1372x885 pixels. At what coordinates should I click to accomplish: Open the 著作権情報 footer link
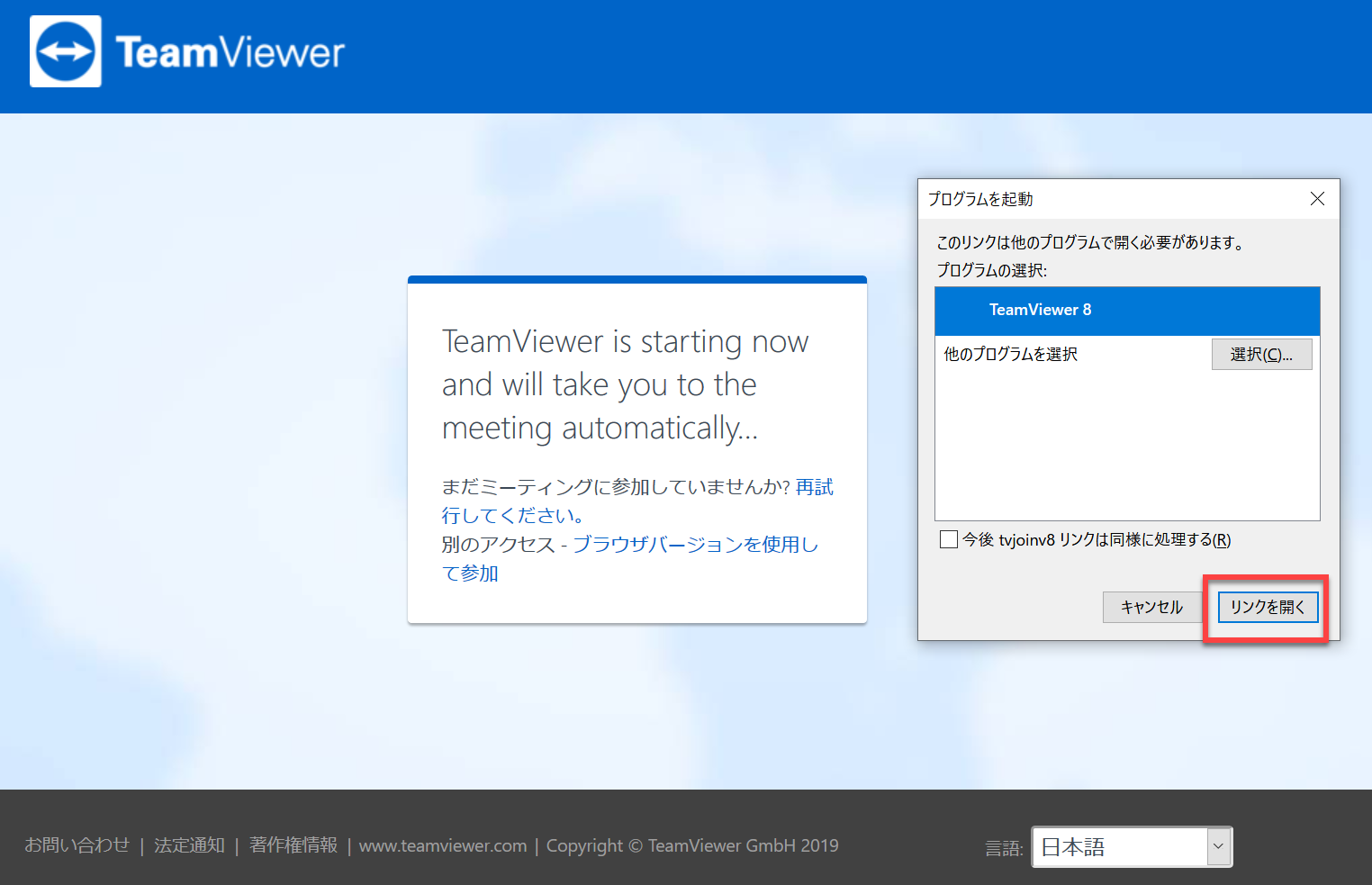tap(293, 845)
